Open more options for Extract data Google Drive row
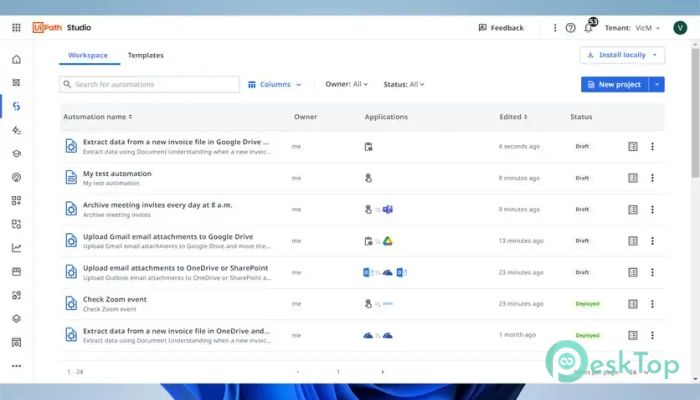 (652, 146)
